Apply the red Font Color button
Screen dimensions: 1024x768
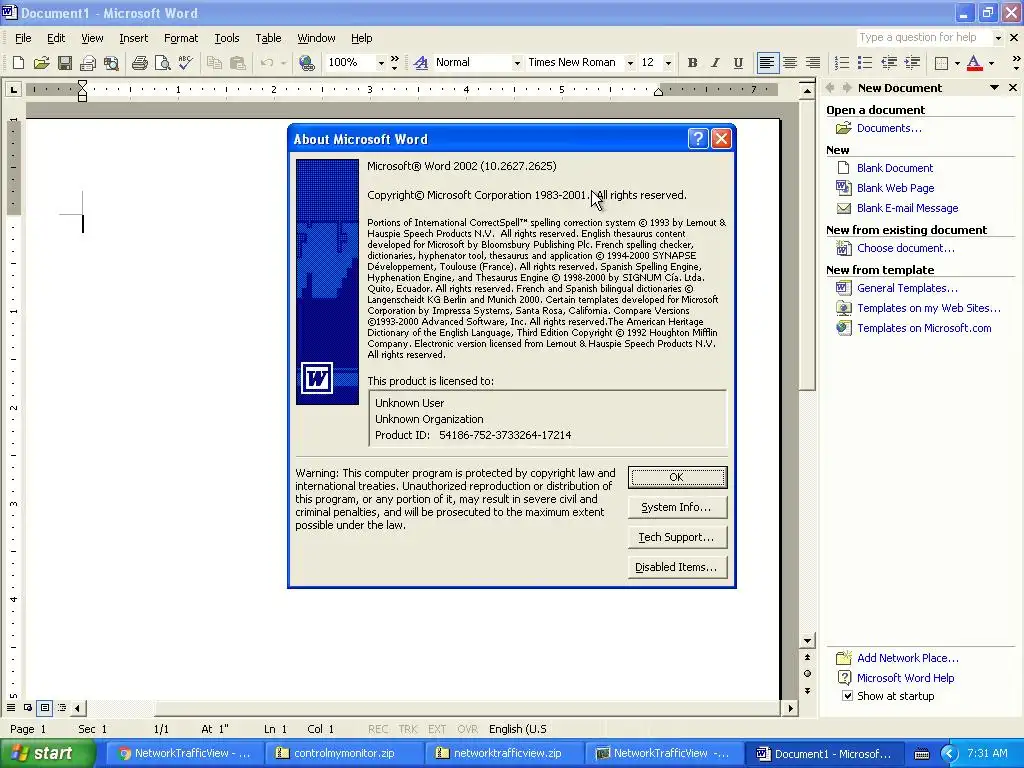(974, 63)
